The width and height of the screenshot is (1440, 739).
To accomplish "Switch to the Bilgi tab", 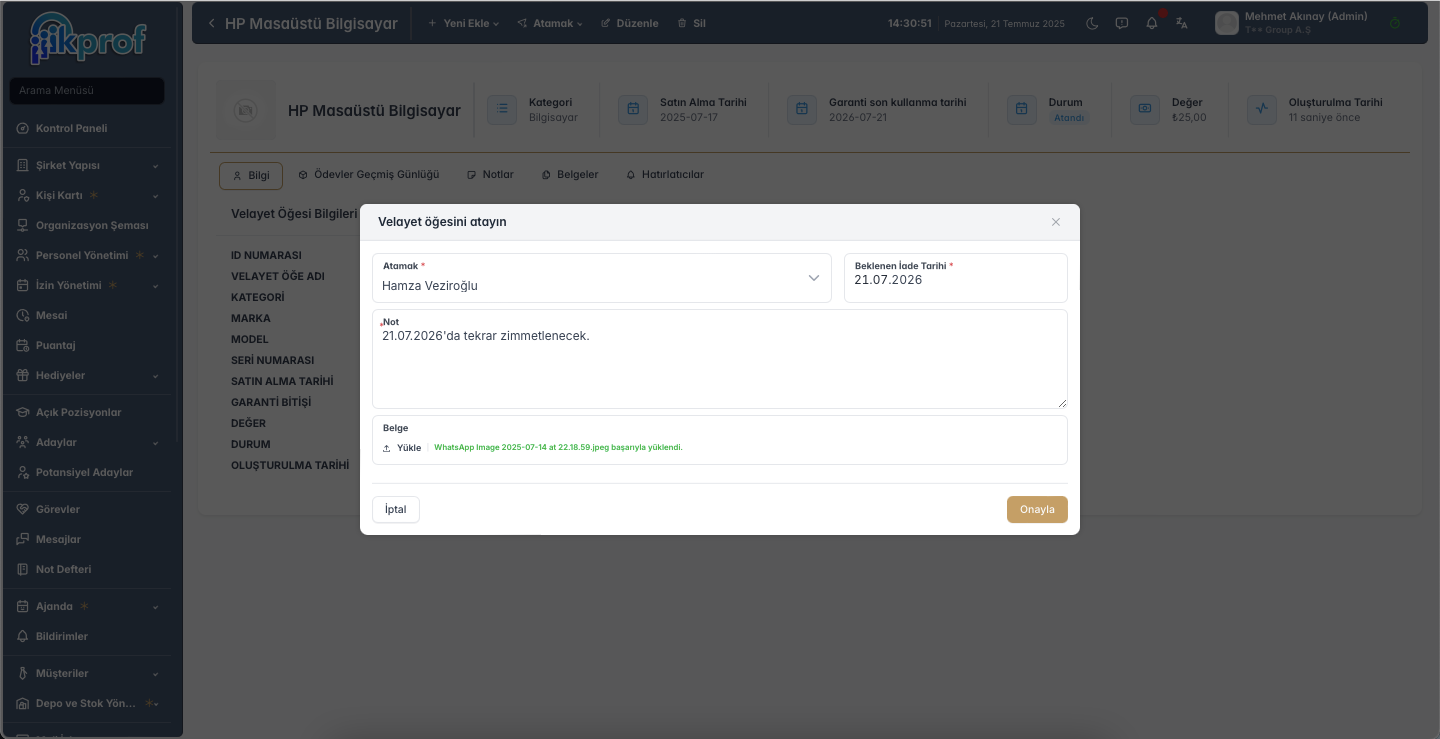I will tap(251, 175).
